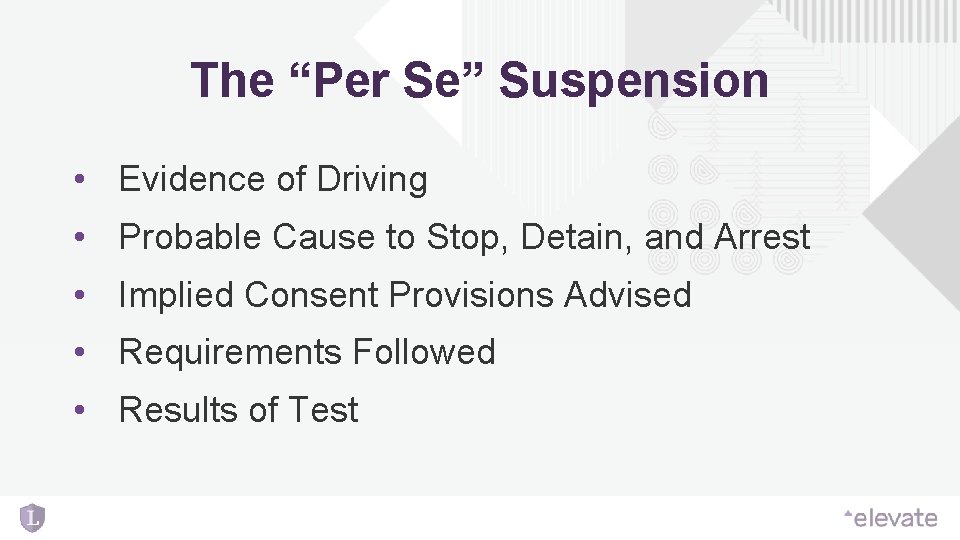Click the Evidence of Driving bullet text
960x540 pixels.
273,180
